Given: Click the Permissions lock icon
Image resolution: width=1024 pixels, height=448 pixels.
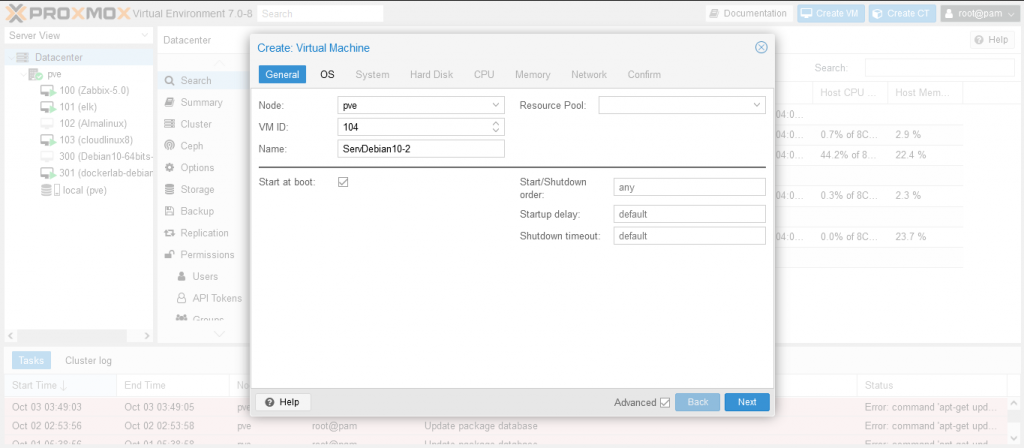Looking at the screenshot, I should (x=169, y=255).
